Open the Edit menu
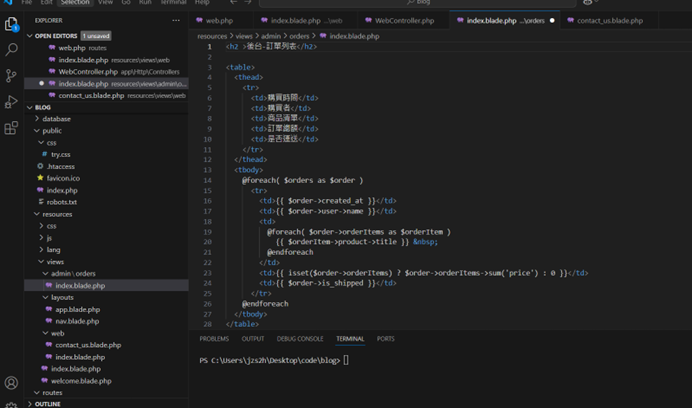Viewport: 692px width, 408px height. [46, 2]
